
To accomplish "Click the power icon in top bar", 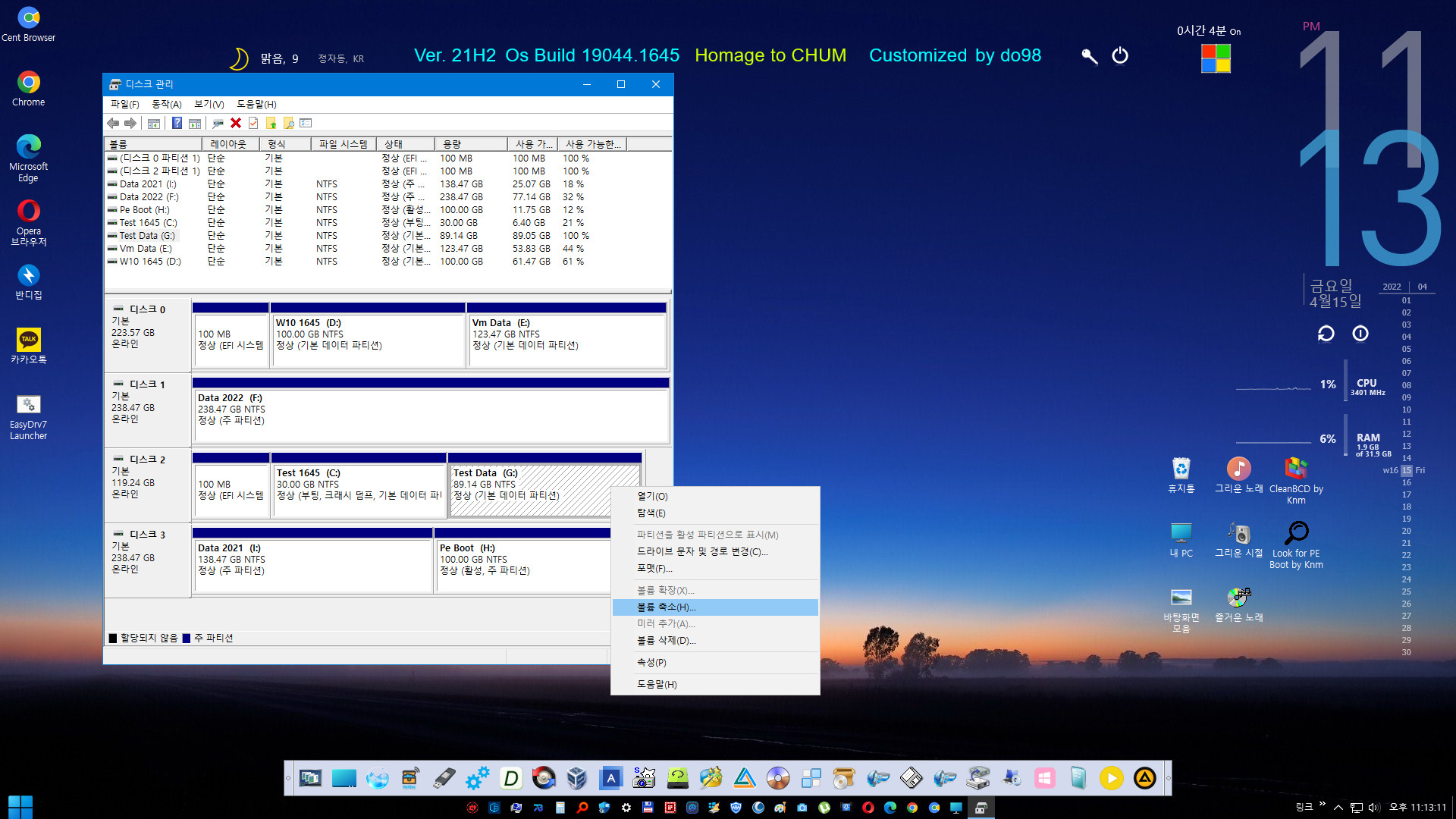I will 1120,56.
